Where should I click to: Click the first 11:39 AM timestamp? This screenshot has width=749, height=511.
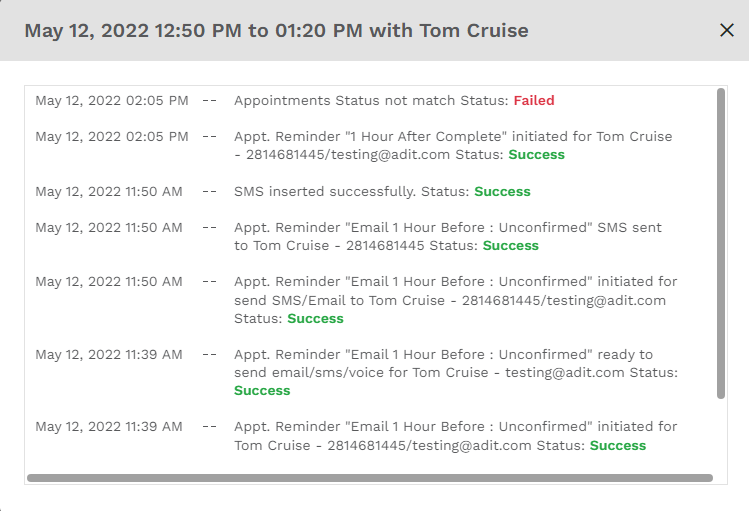(109, 354)
